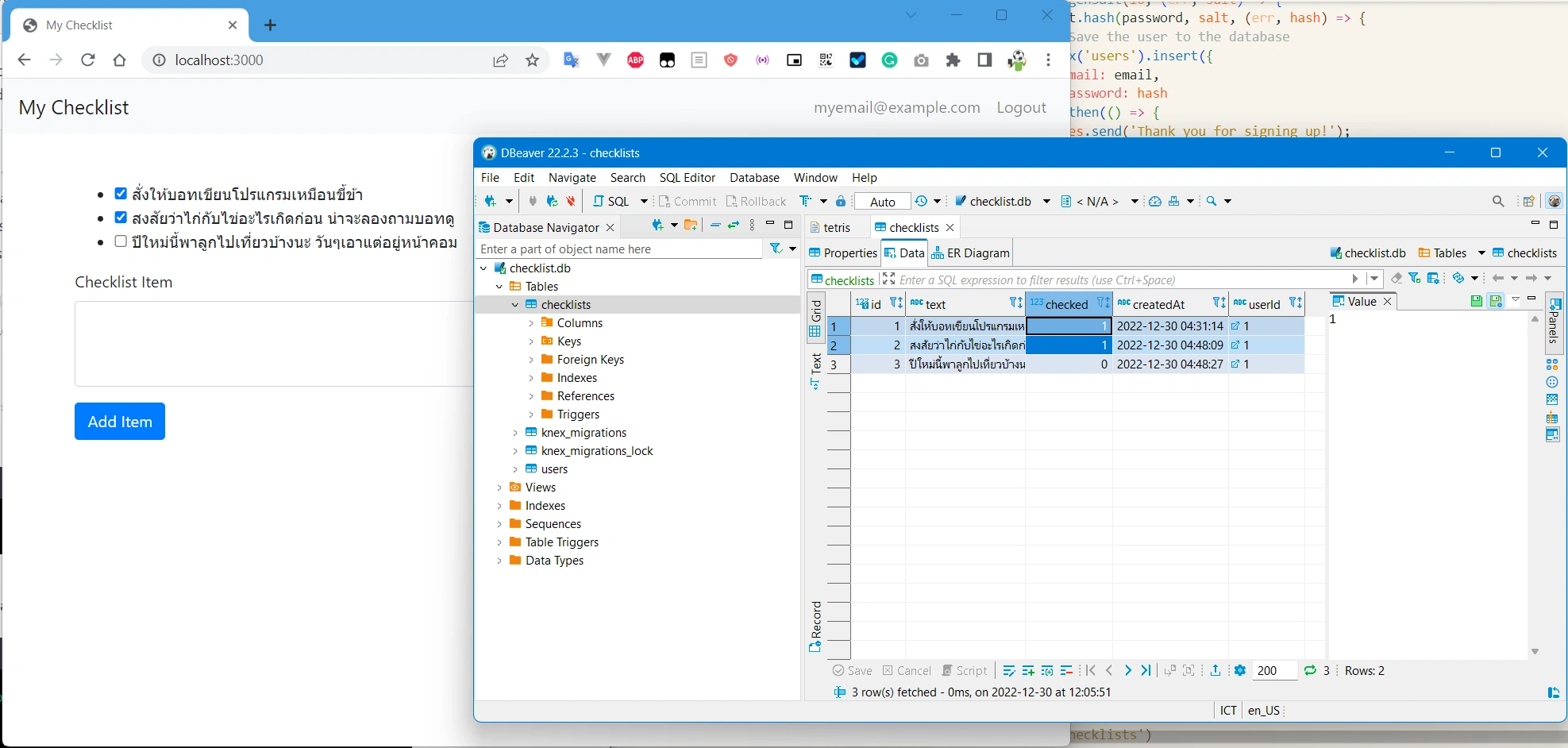The width and height of the screenshot is (1568, 748).
Task: Open the Navigate menu
Action: 572,178
